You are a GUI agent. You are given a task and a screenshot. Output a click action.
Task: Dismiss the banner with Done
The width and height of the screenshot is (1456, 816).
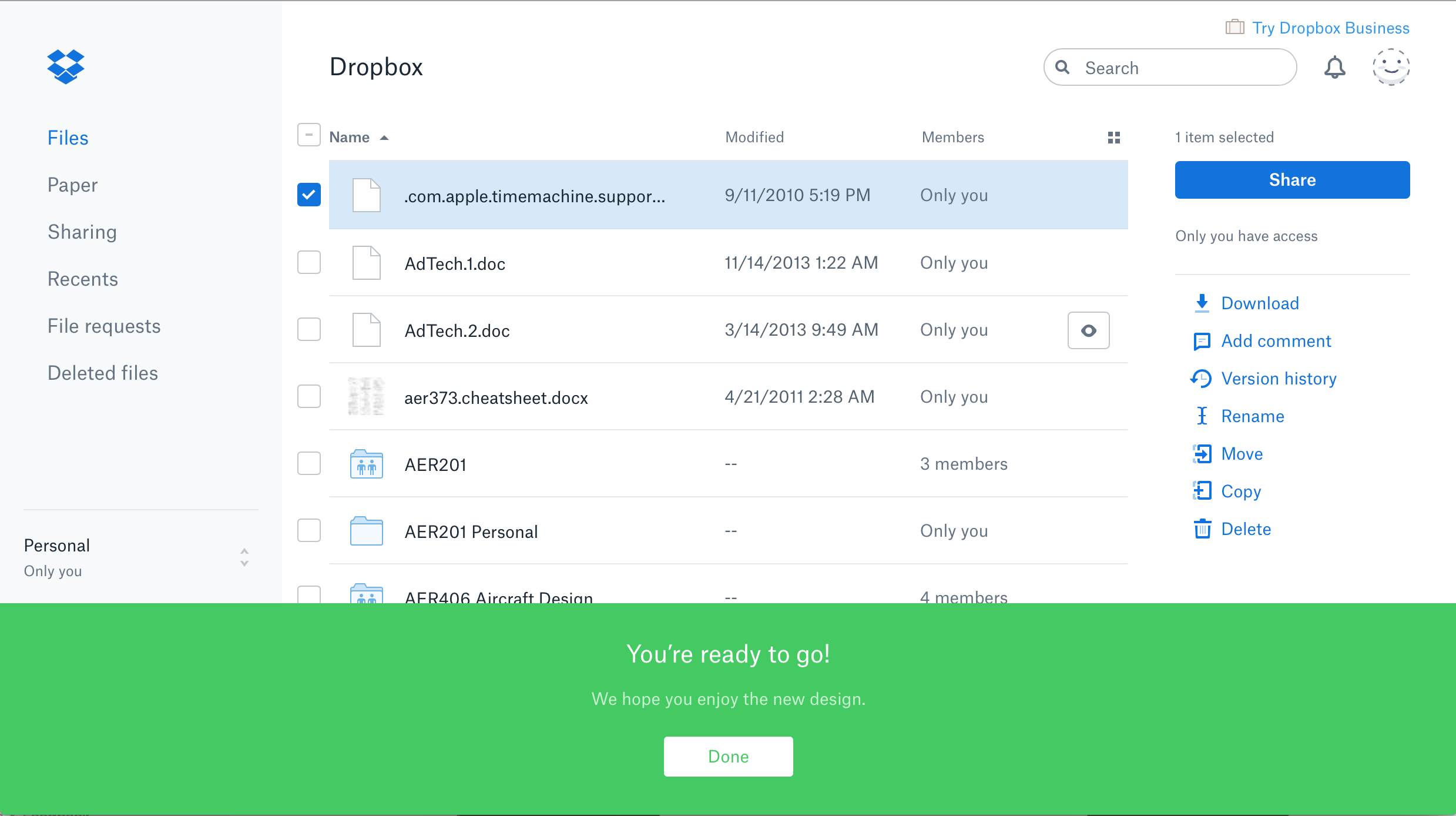pyautogui.click(x=728, y=757)
